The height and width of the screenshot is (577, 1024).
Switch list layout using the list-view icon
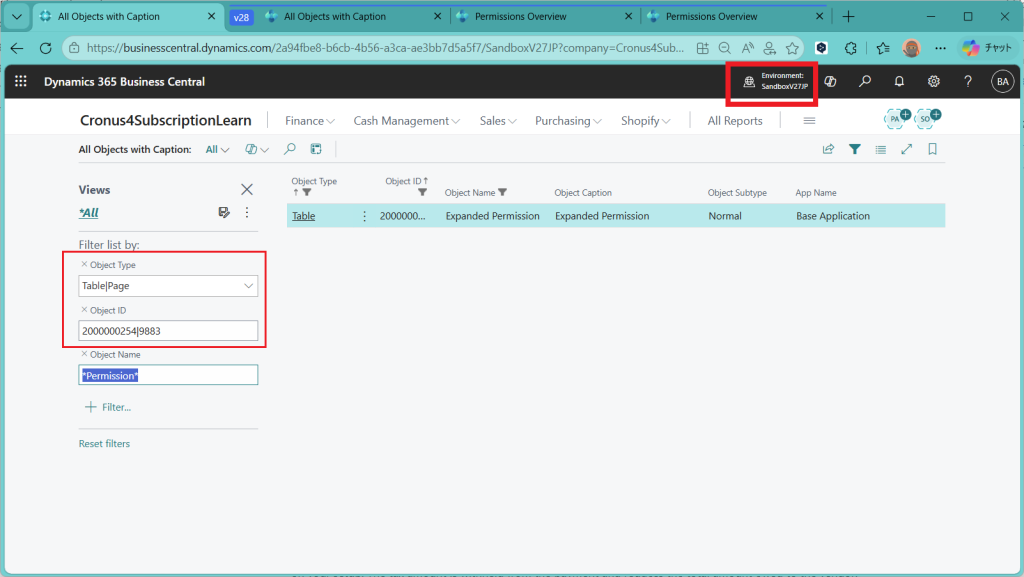pos(880,150)
